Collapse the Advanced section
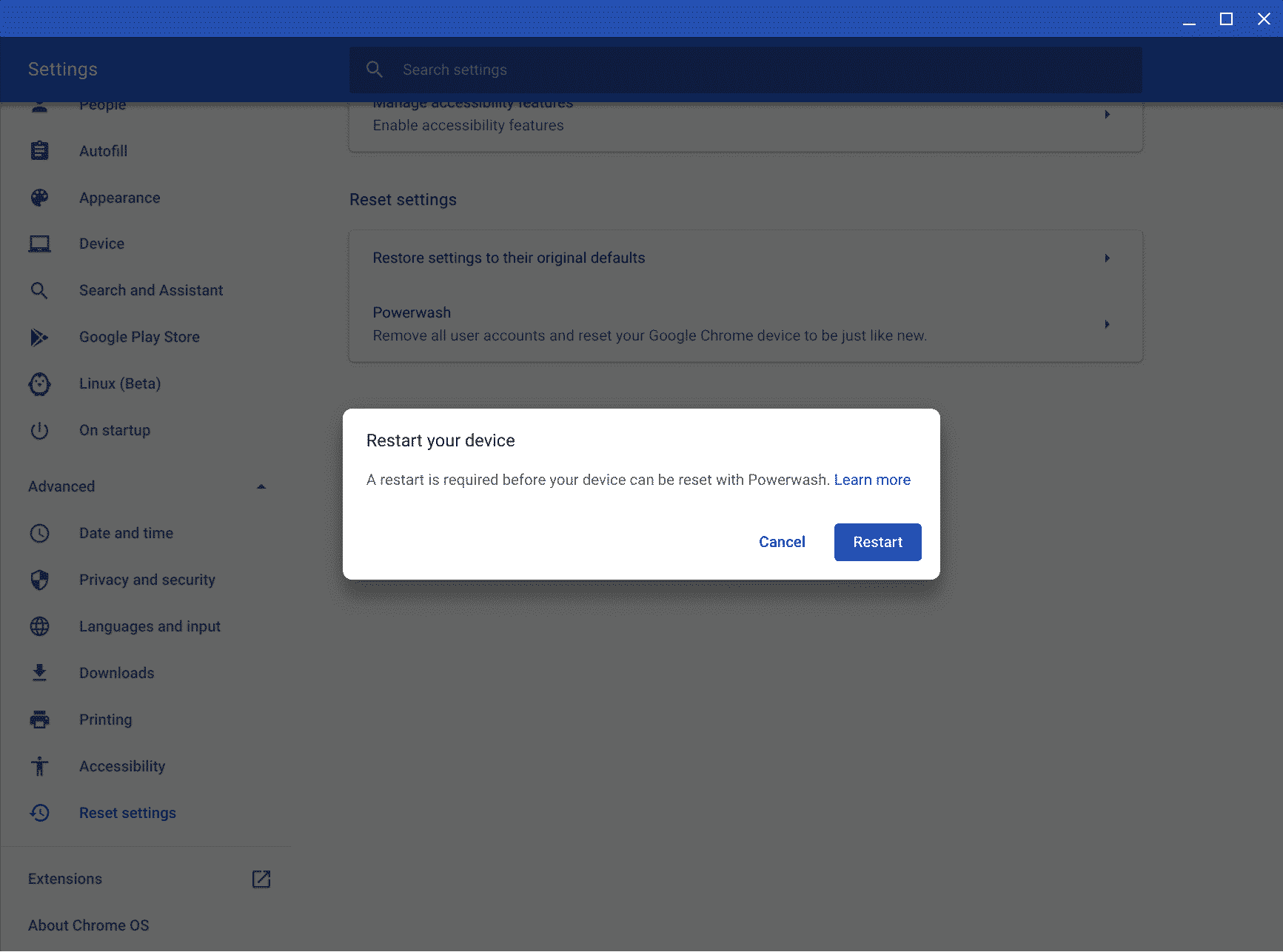The width and height of the screenshot is (1283, 952). [x=261, y=486]
